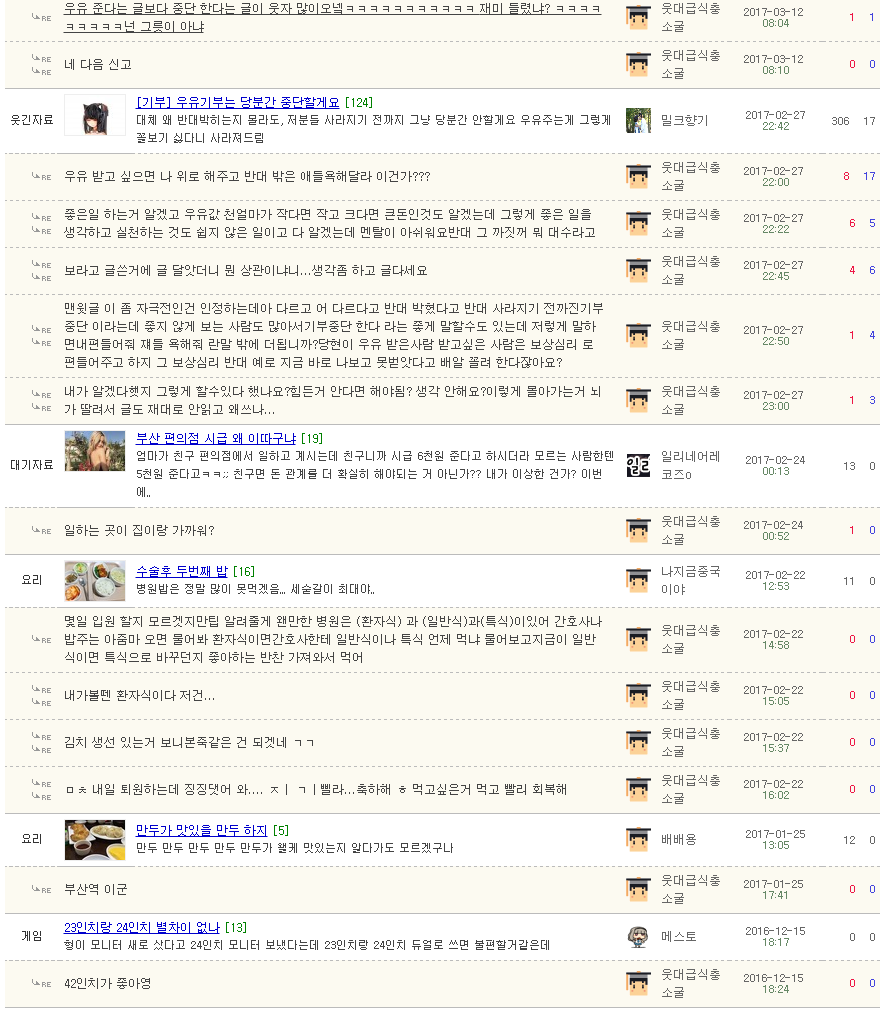The image size is (886, 1013).
Task: Click the 밀크향기 author avatar icon
Action: (638, 120)
